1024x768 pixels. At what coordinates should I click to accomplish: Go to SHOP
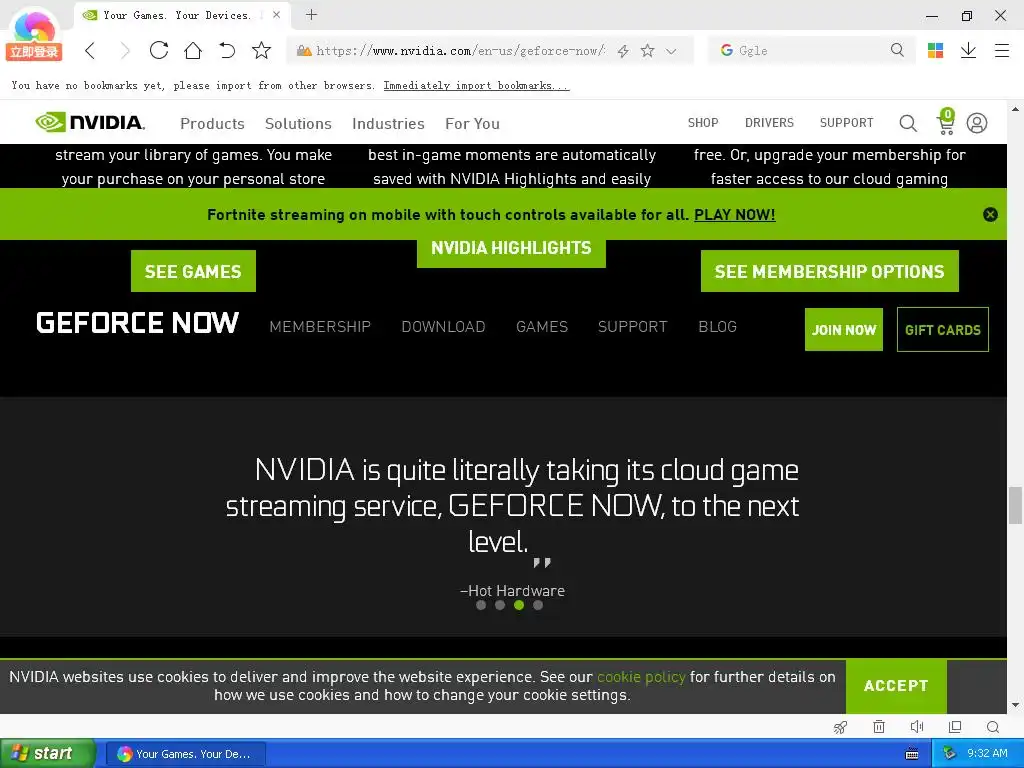click(x=703, y=123)
